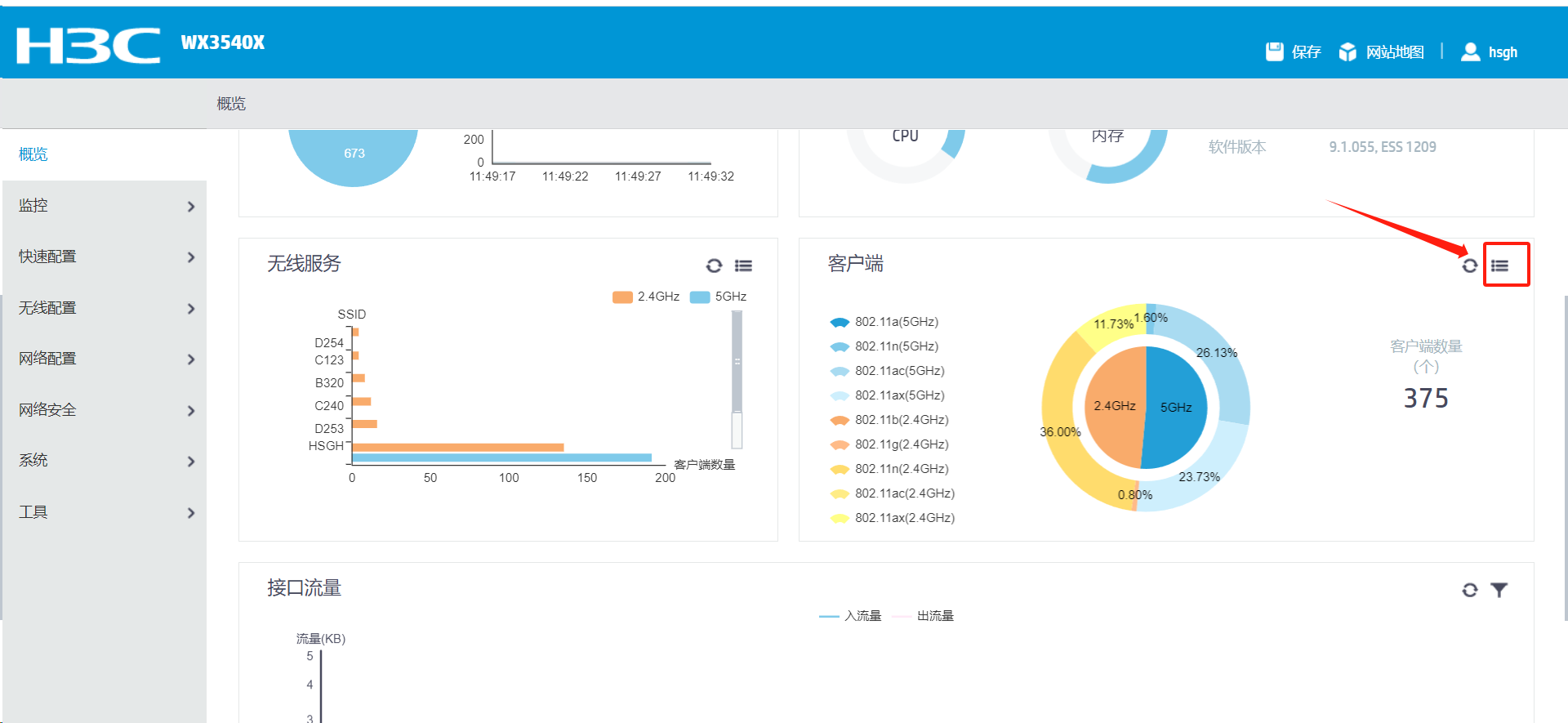Click the D253 SSID label
Image resolution: width=1568 pixels, height=723 pixels.
click(x=329, y=429)
